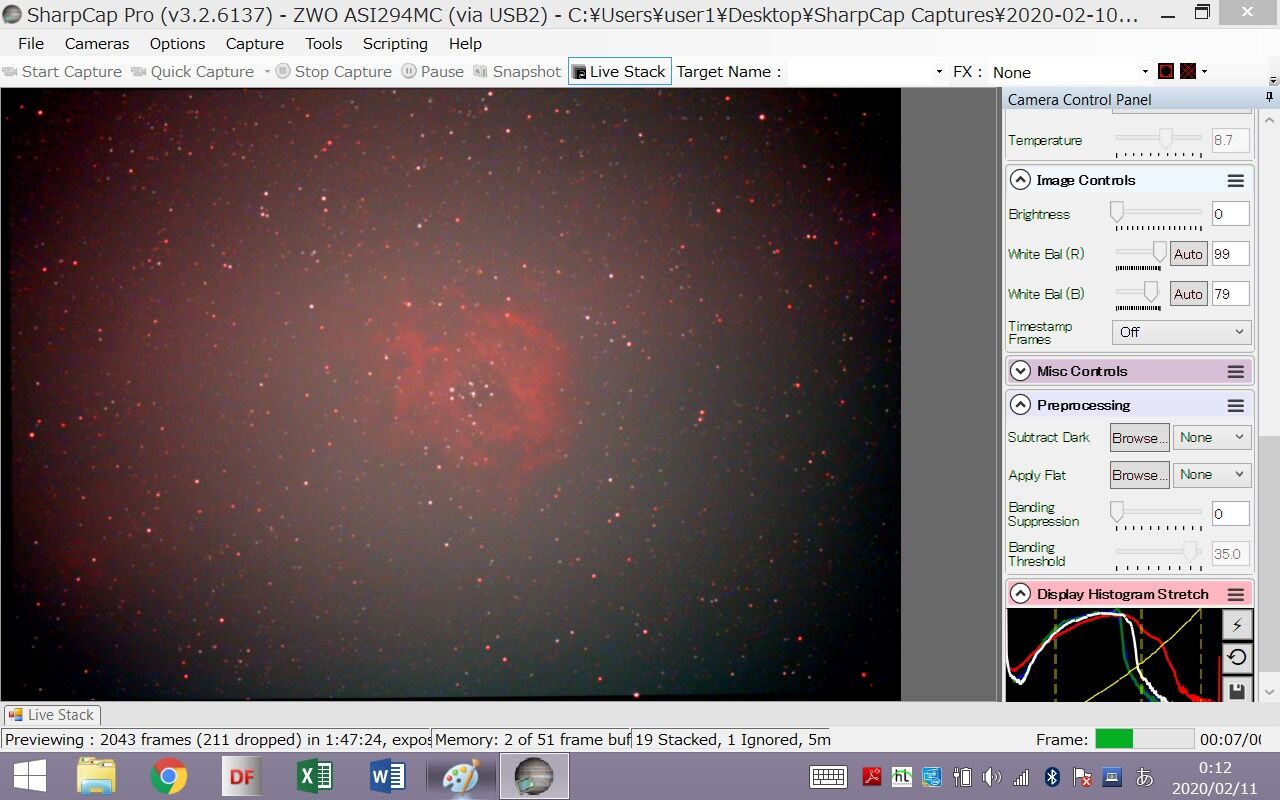Open the Subtract Dark None dropdown
Screen dimensions: 1280x800
1211,438
